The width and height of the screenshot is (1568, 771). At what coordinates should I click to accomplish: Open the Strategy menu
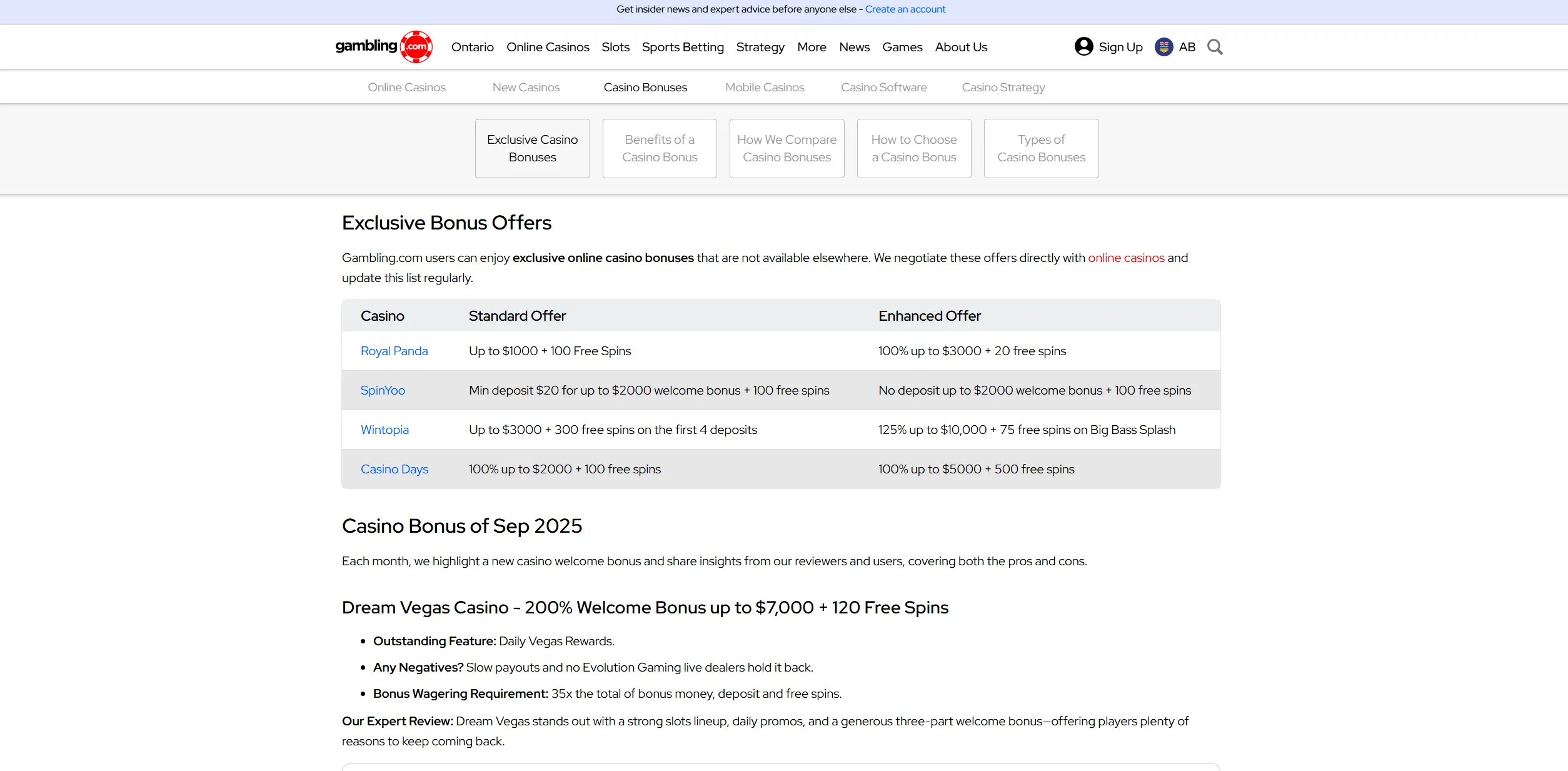(760, 47)
